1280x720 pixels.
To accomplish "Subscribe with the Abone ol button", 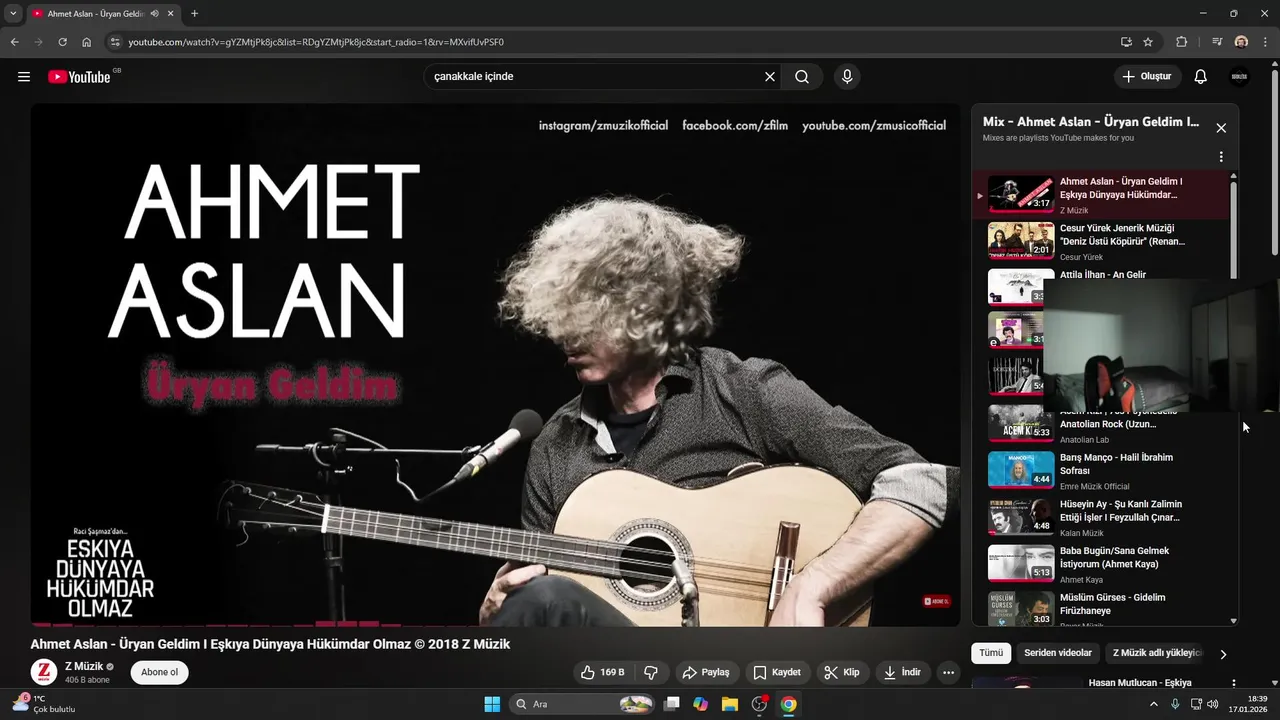I will [159, 672].
